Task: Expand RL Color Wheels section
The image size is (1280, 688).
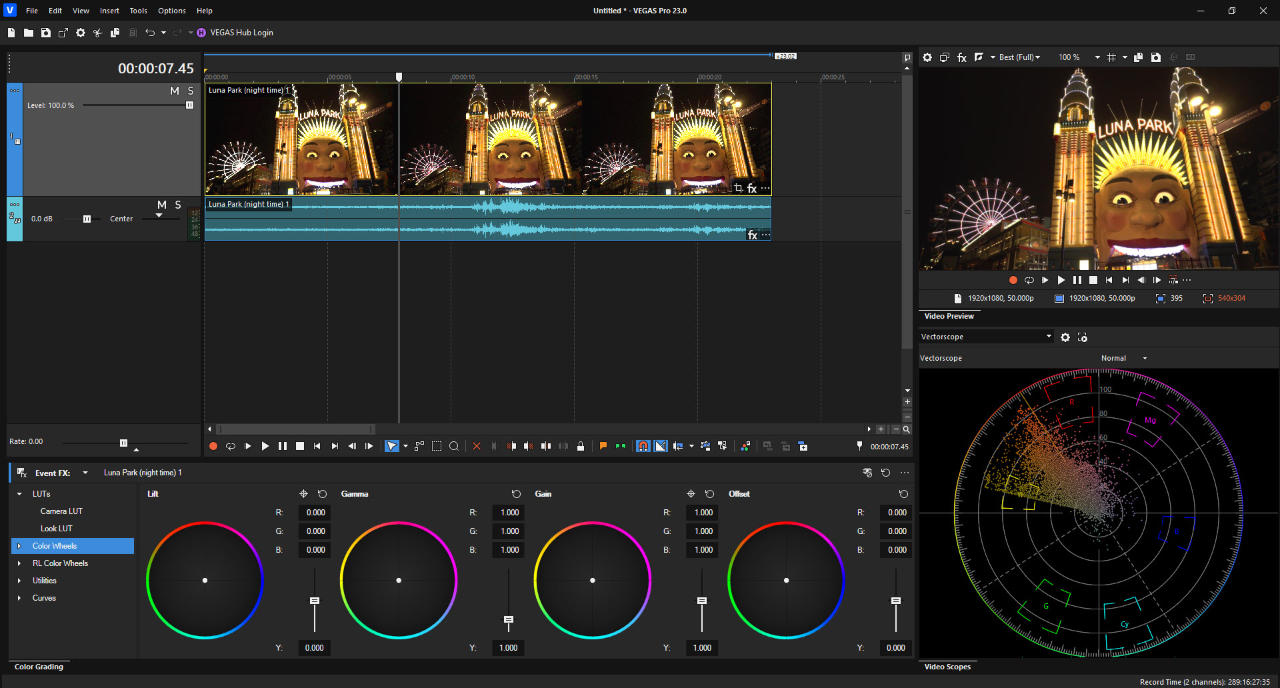Action: coord(19,563)
